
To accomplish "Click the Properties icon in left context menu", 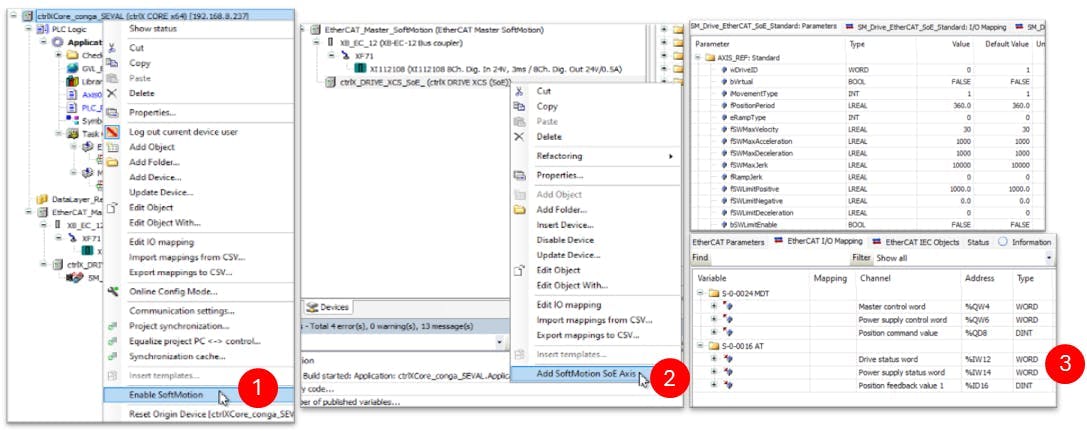I will pos(112,112).
